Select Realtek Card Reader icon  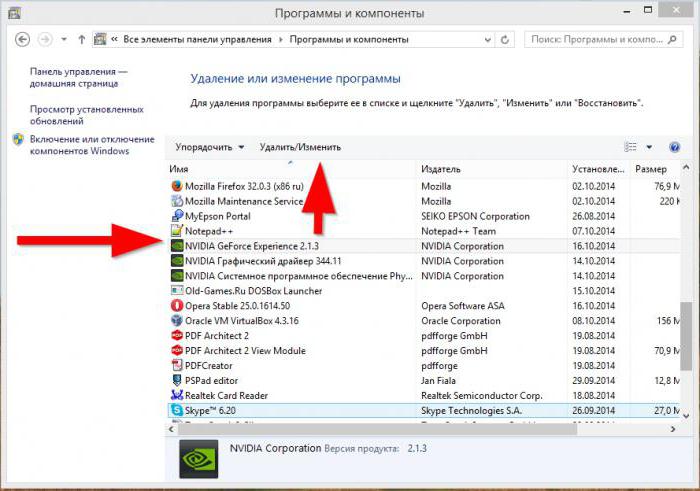click(x=177, y=395)
